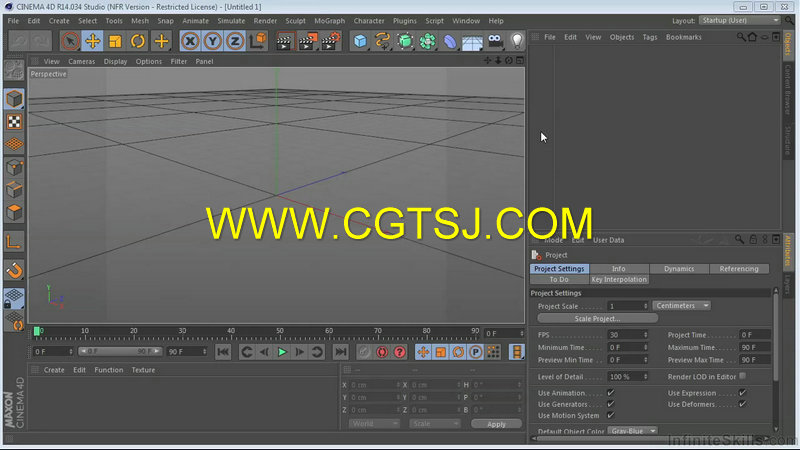
Task: Click the Scale Project button
Action: point(597,318)
